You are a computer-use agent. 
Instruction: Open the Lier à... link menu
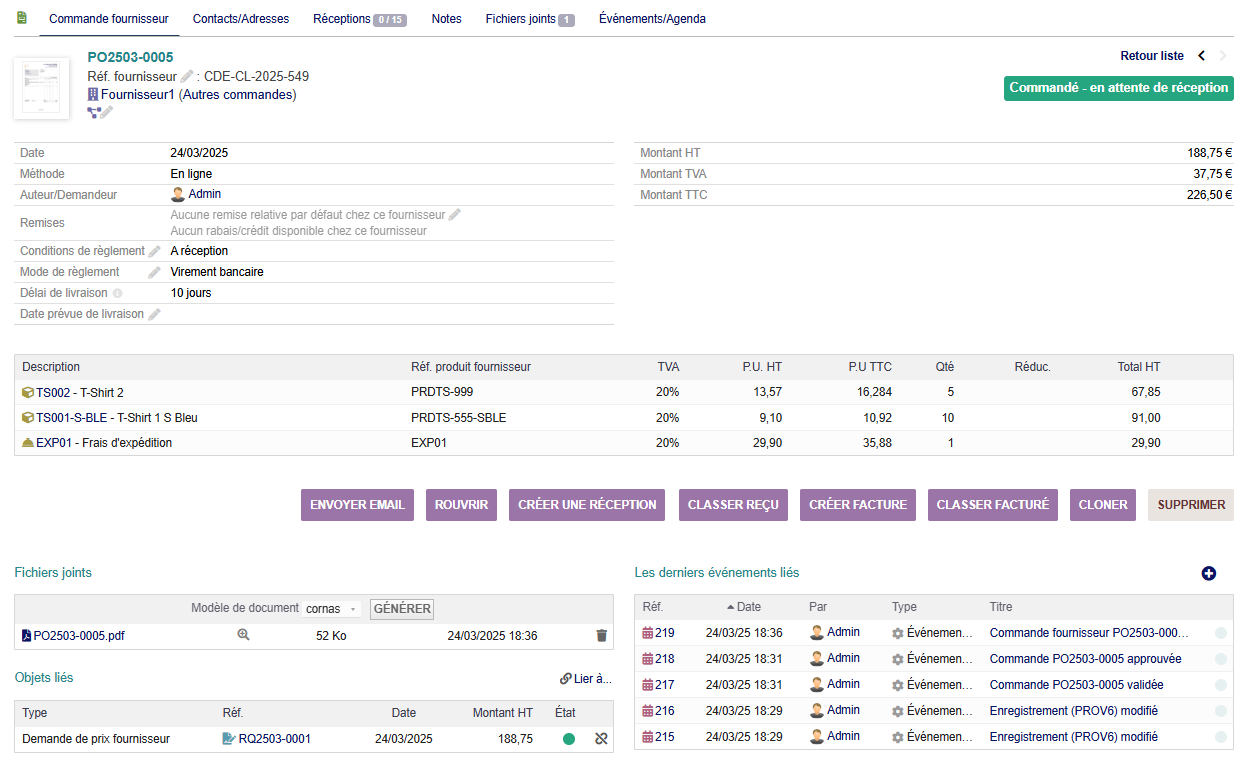(x=586, y=679)
